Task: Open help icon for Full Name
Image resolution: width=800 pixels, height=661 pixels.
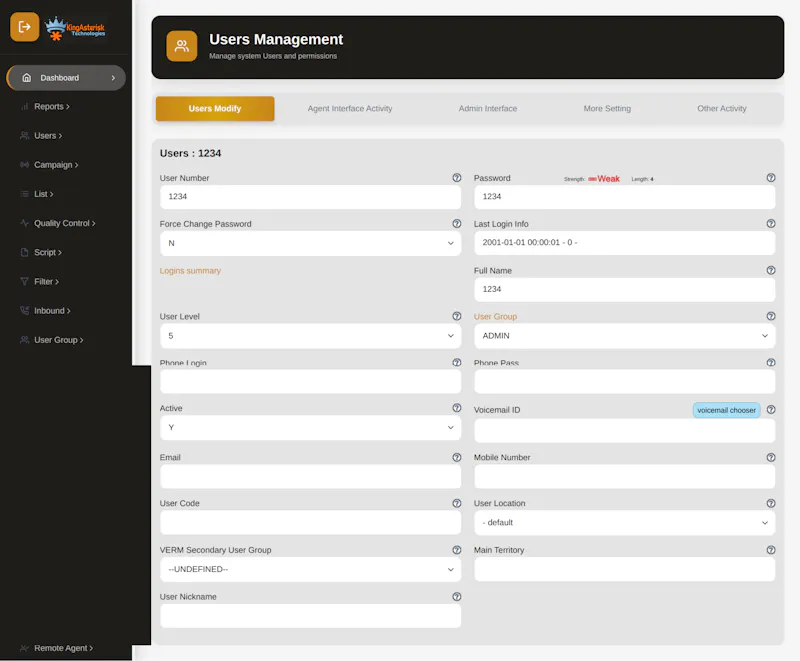Action: tap(771, 270)
